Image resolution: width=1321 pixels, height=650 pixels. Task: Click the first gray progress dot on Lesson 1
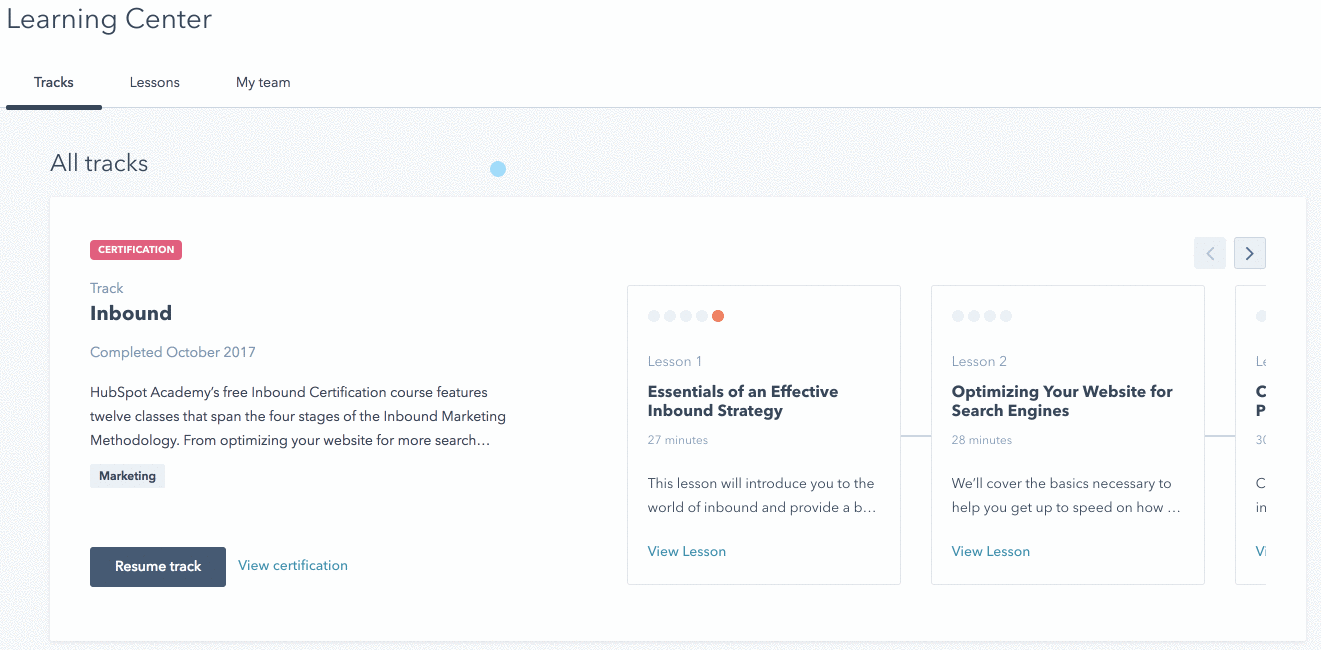(654, 316)
